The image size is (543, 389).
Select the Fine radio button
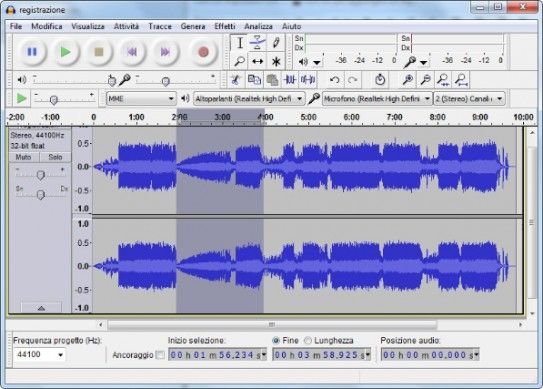pyautogui.click(x=276, y=341)
